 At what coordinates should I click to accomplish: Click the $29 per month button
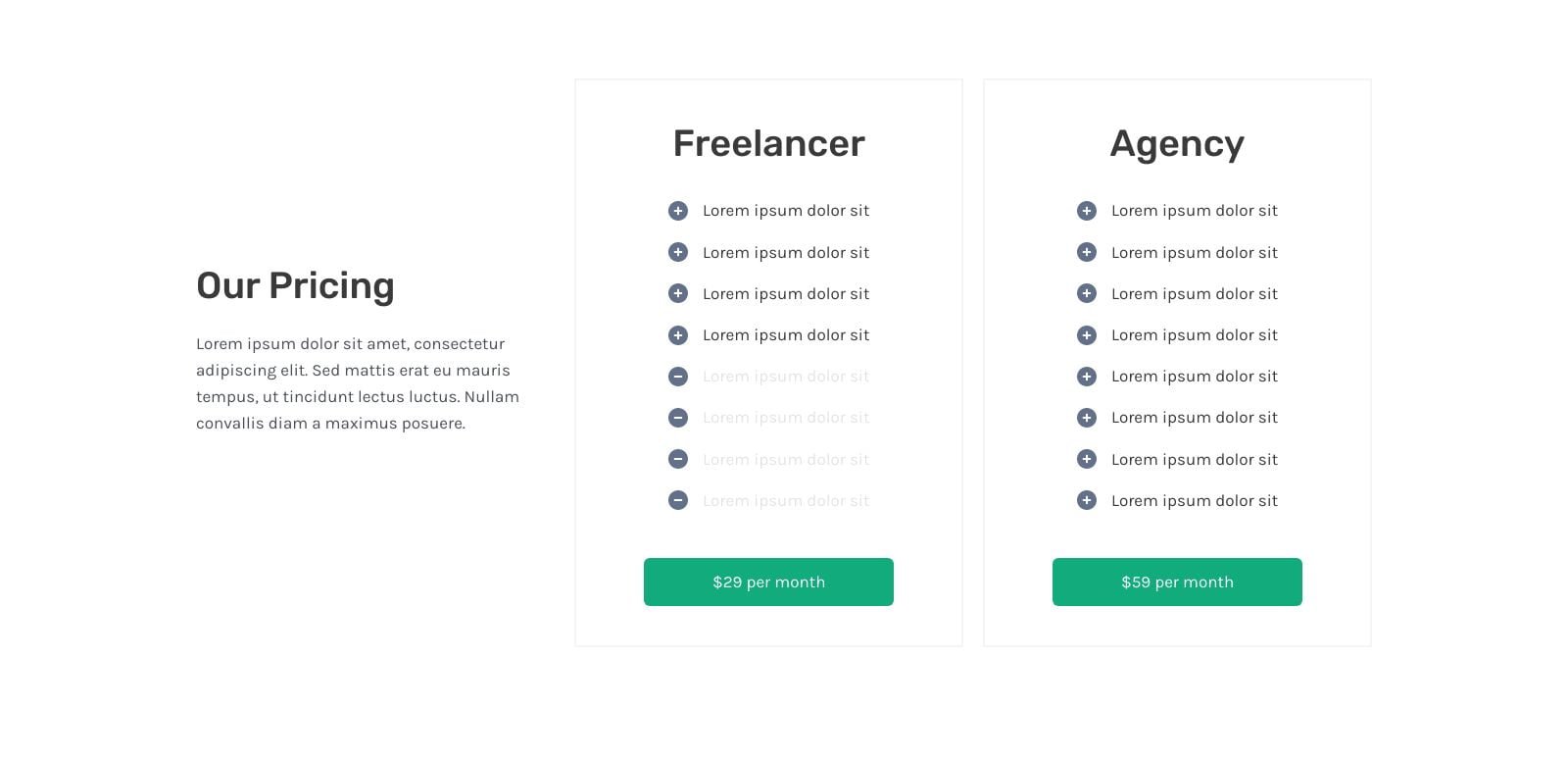coord(768,582)
